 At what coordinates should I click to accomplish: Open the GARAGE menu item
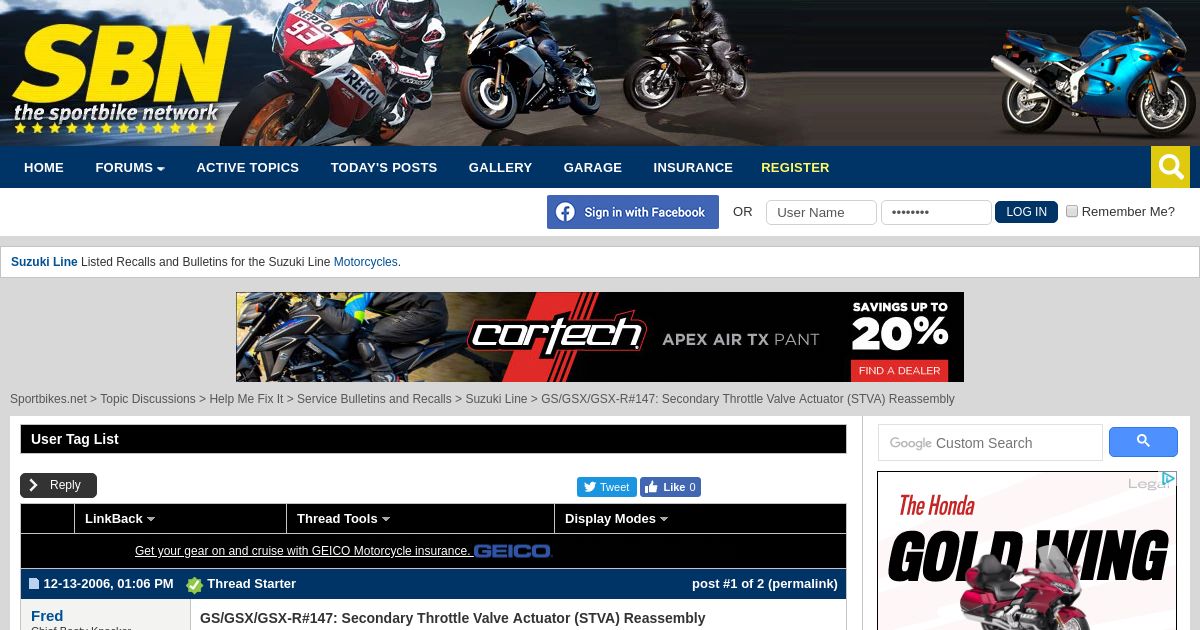point(592,167)
